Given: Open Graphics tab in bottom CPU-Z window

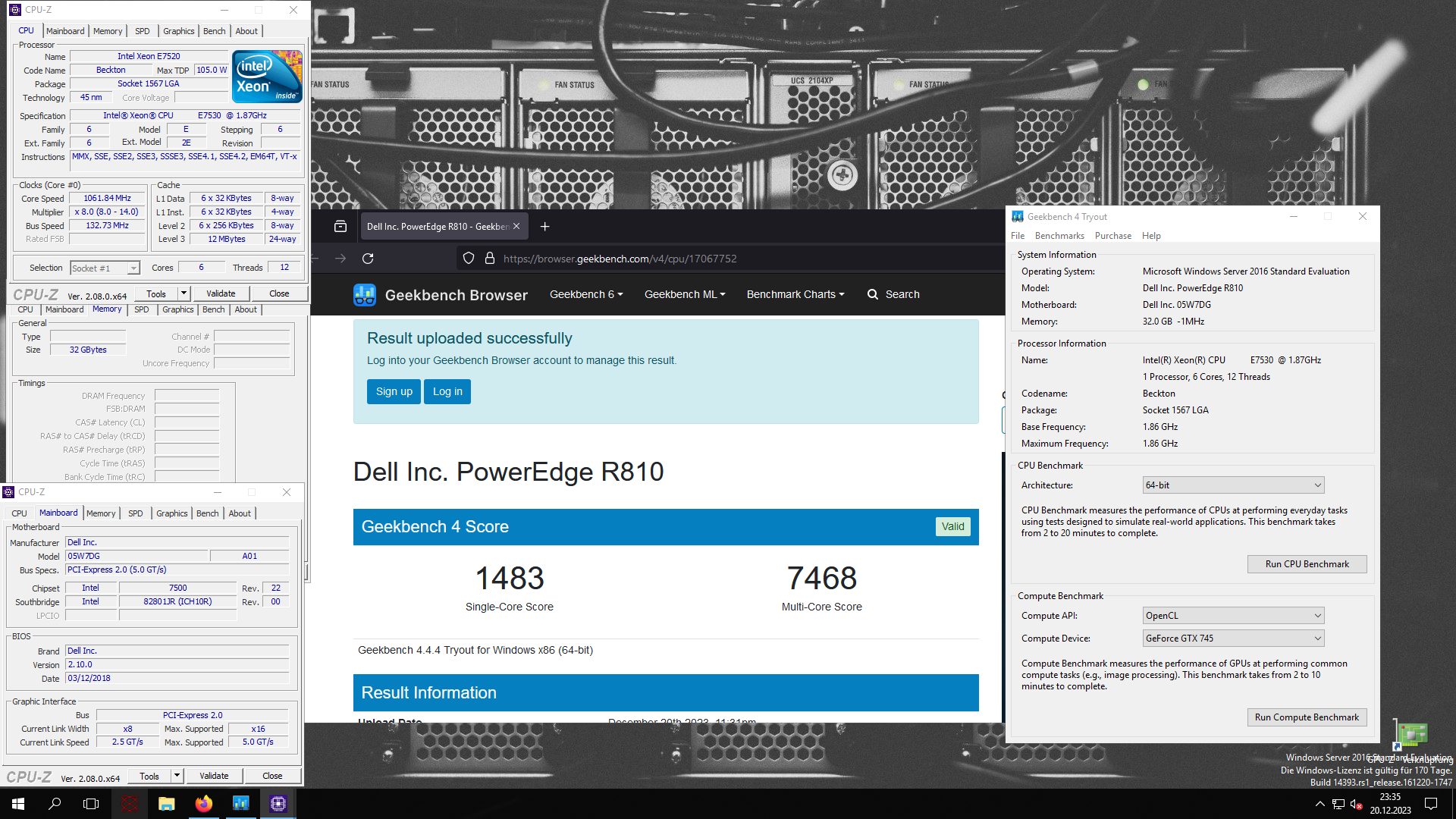Looking at the screenshot, I should 172,513.
